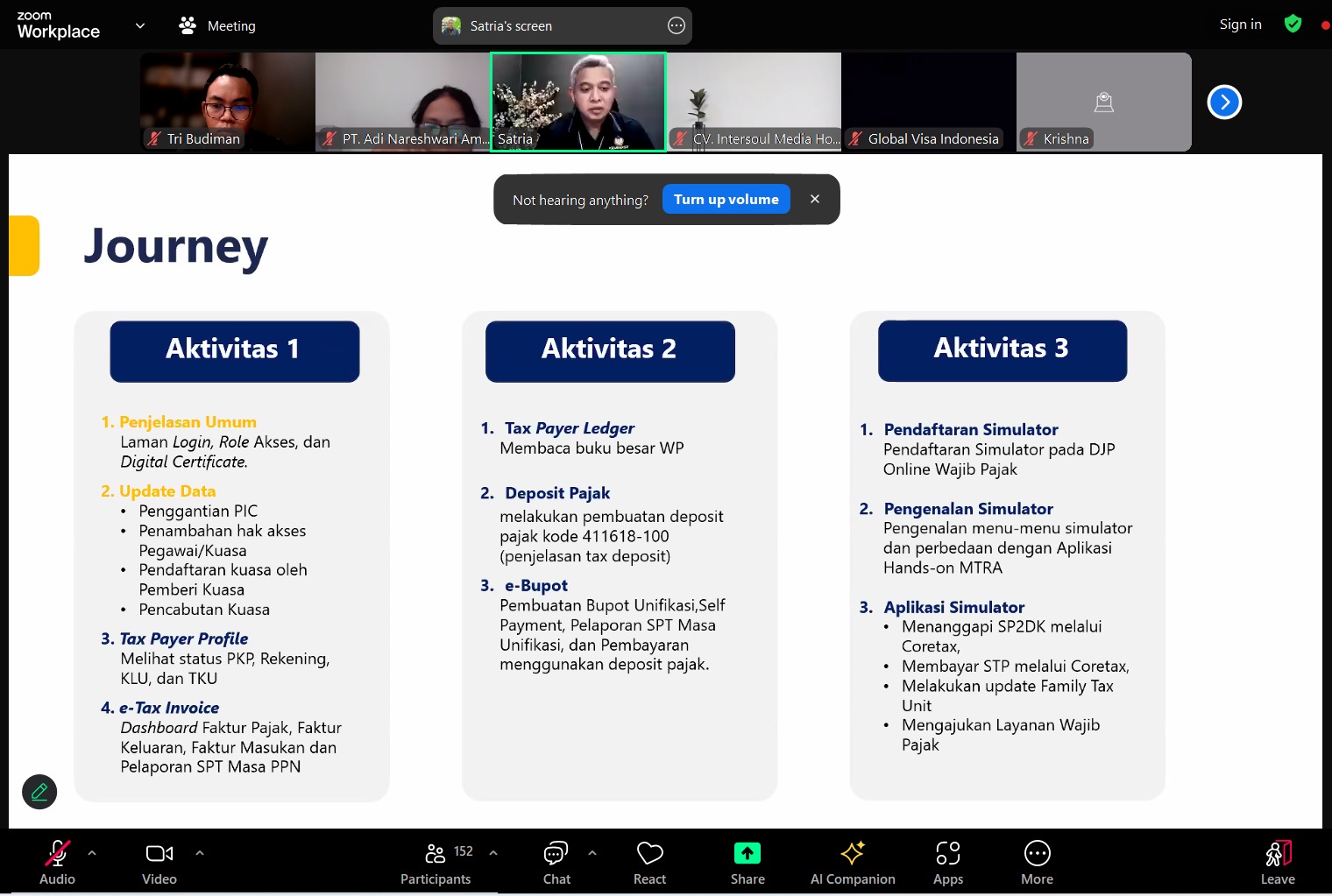Open Satria's screen options menu
The width and height of the screenshot is (1332, 896).
[x=676, y=26]
